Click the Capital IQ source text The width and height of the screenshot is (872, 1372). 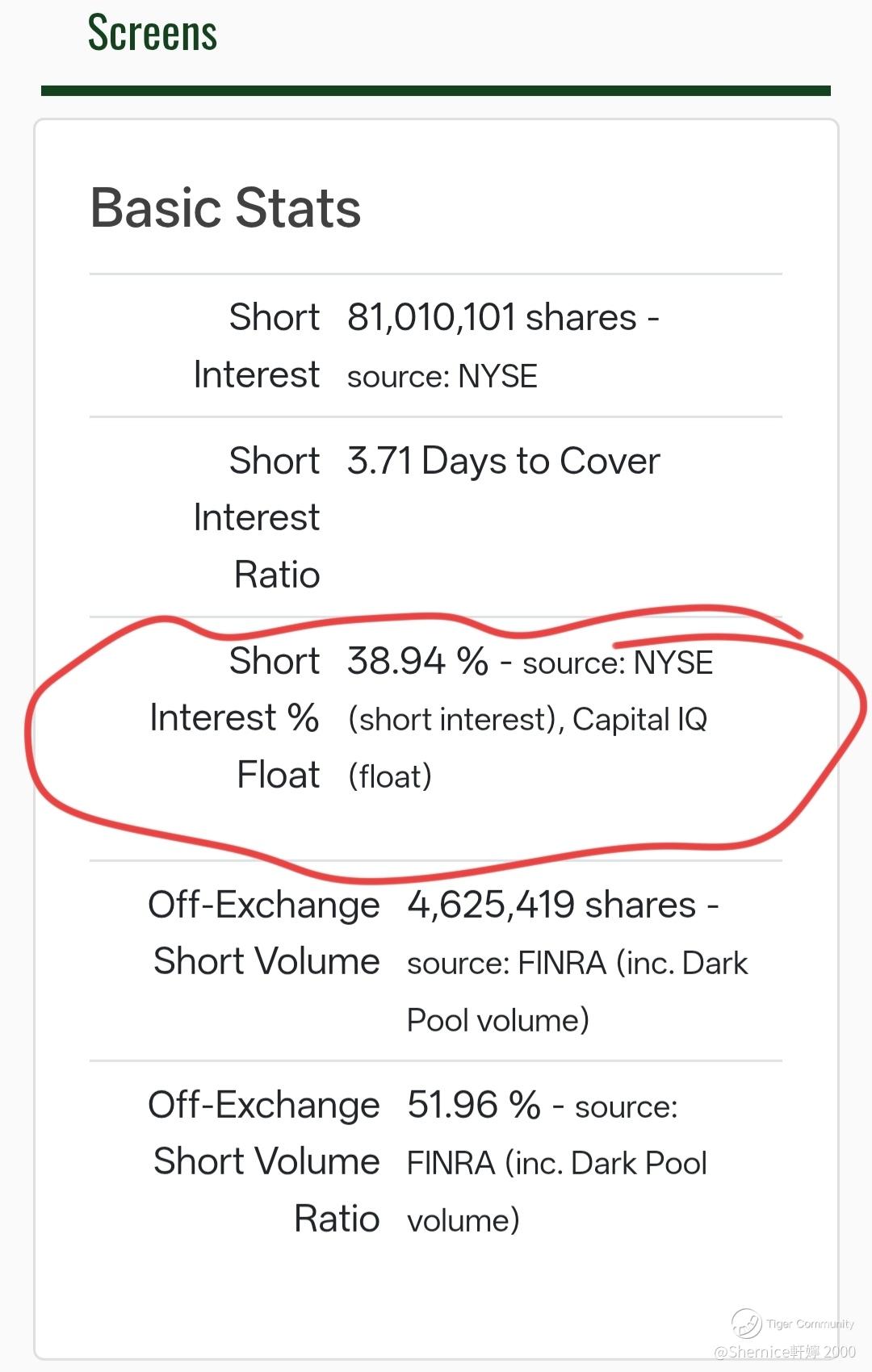639,719
